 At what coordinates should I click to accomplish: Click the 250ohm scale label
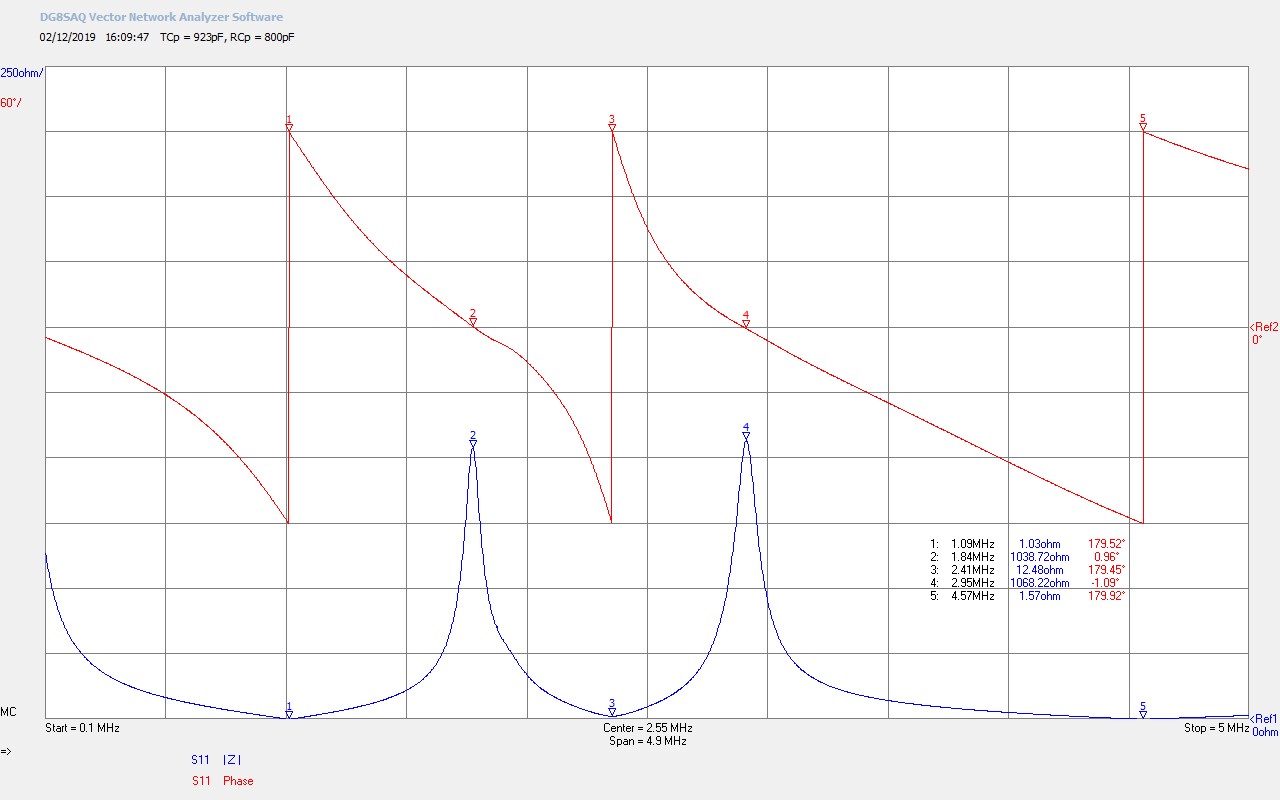[x=22, y=73]
